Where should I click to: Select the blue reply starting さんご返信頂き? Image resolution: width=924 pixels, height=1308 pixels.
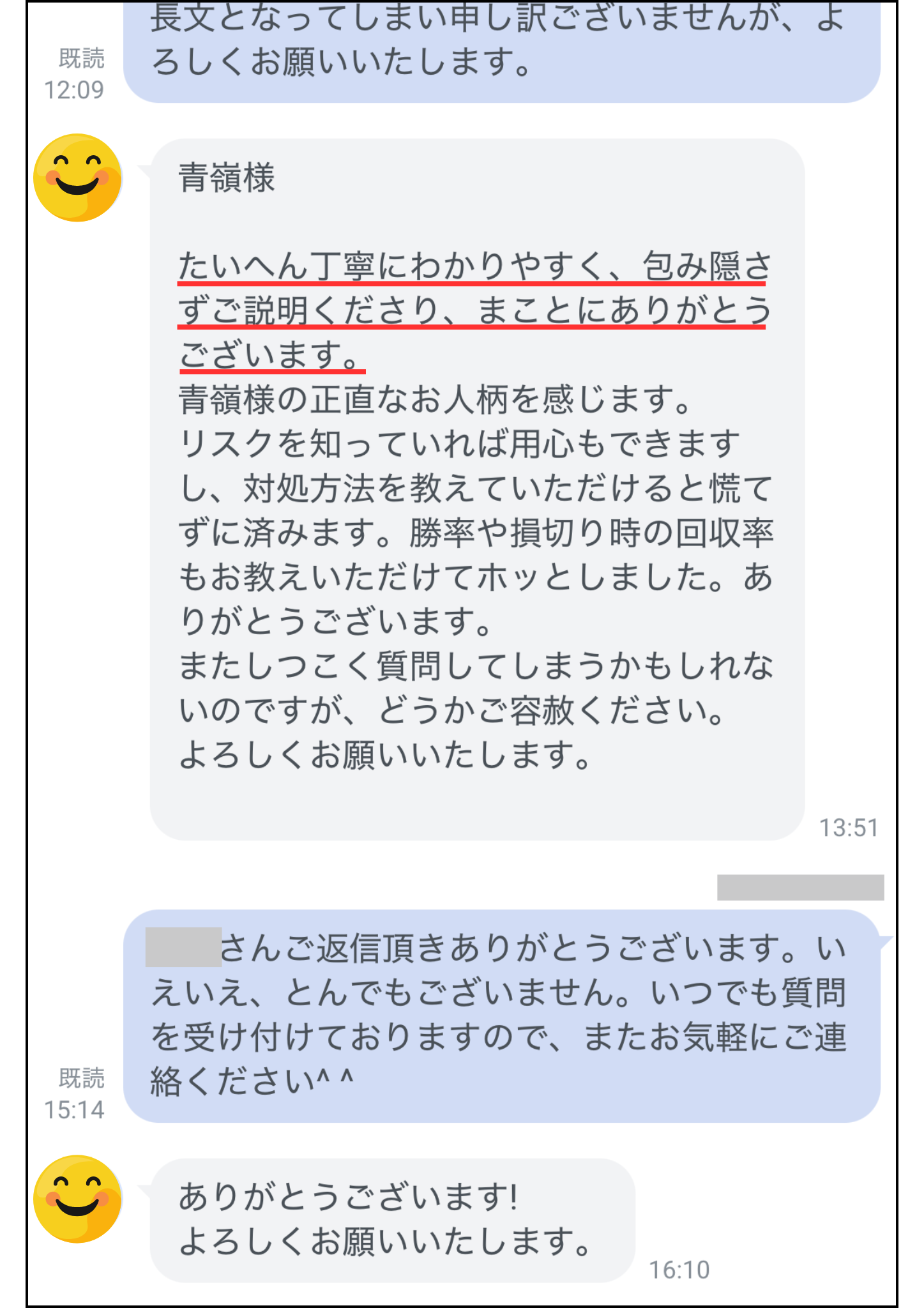[x=502, y=1015]
